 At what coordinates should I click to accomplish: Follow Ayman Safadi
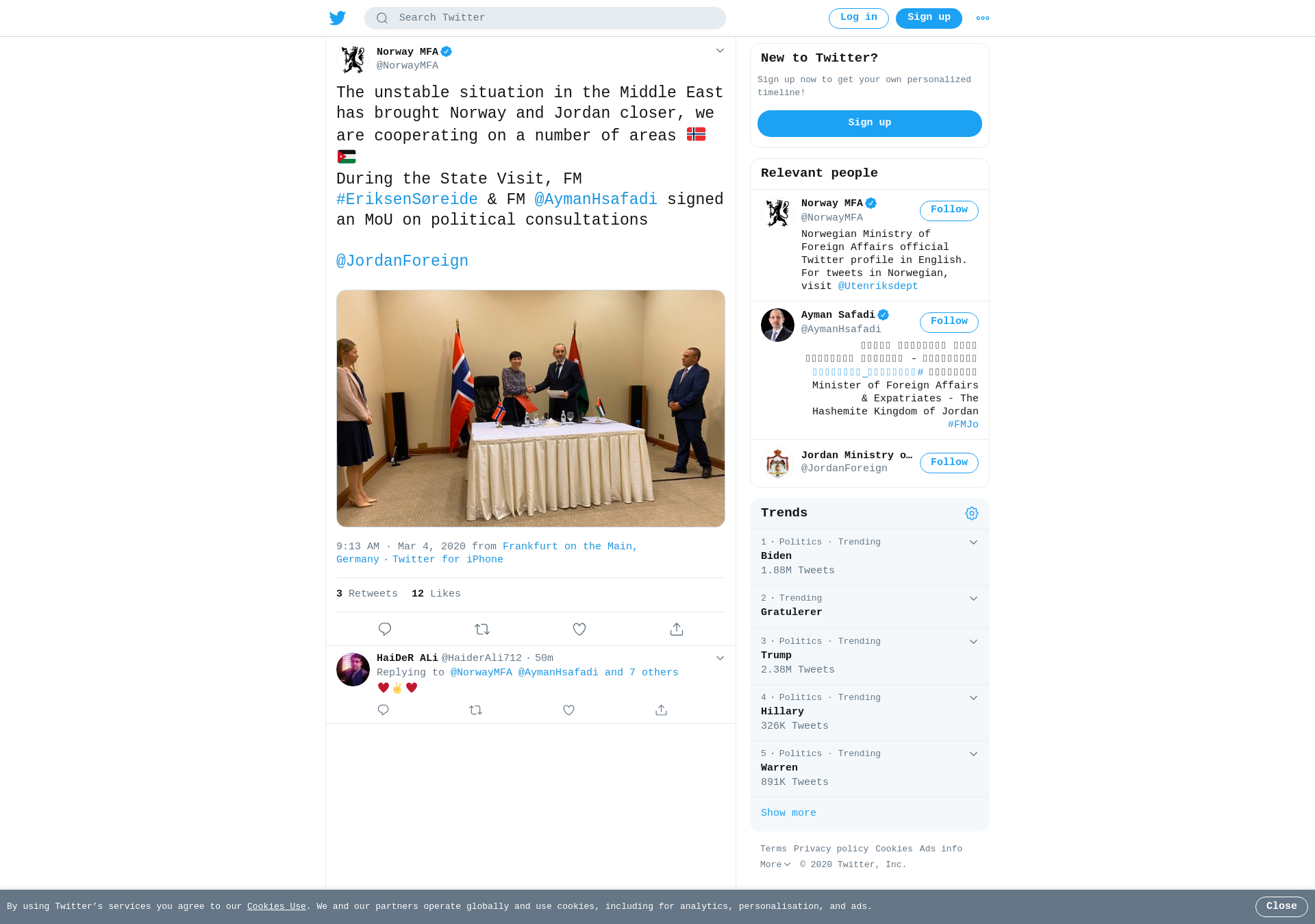949,322
